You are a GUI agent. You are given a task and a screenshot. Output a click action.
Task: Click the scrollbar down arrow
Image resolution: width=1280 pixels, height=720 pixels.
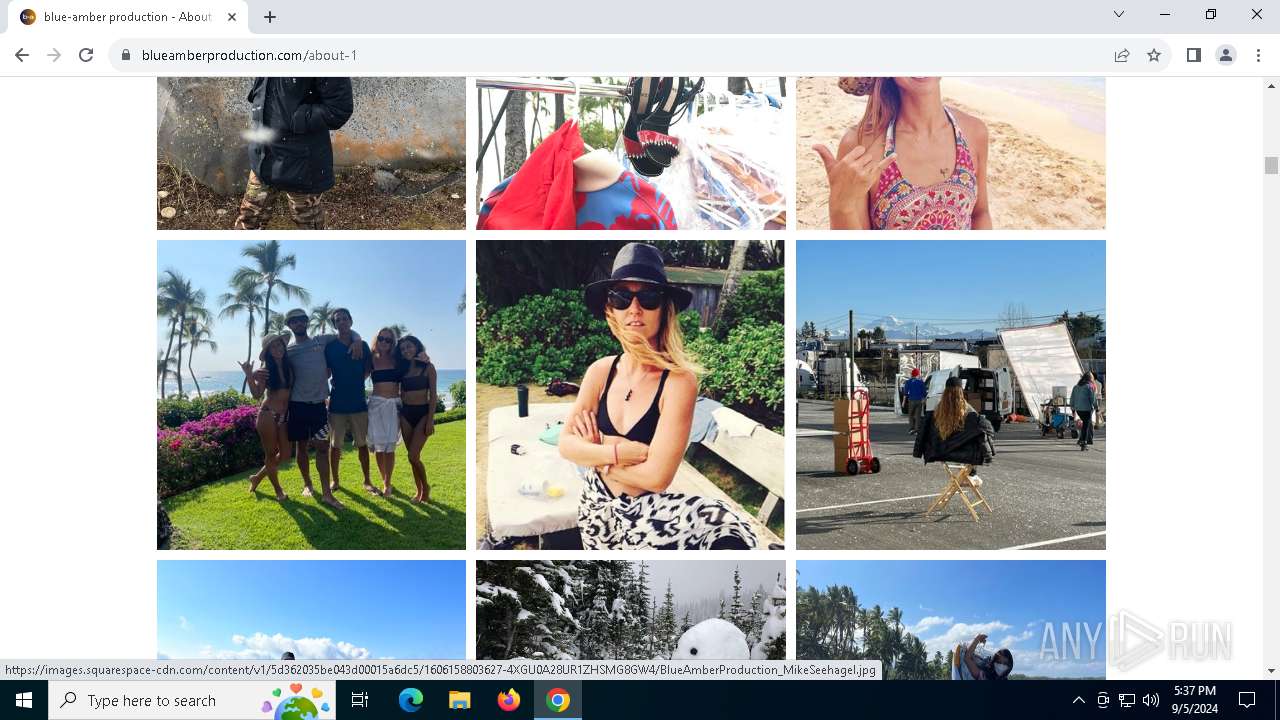(1271, 671)
